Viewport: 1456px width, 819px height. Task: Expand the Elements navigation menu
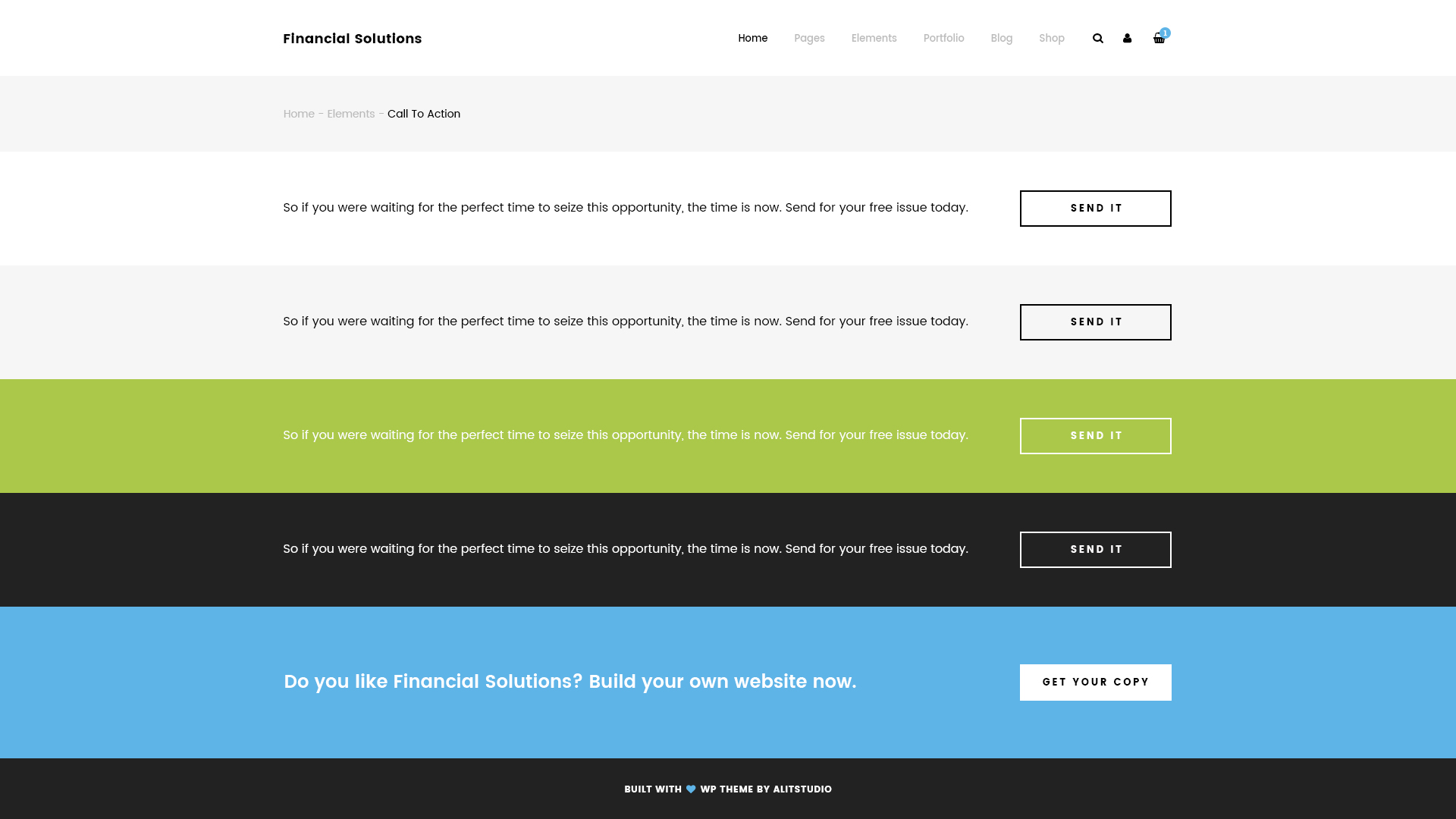tap(874, 38)
